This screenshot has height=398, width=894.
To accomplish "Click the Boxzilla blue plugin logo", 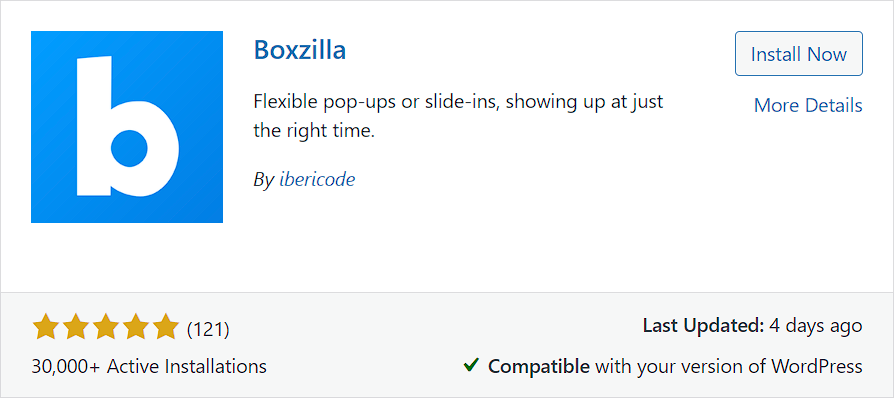I will [127, 127].
